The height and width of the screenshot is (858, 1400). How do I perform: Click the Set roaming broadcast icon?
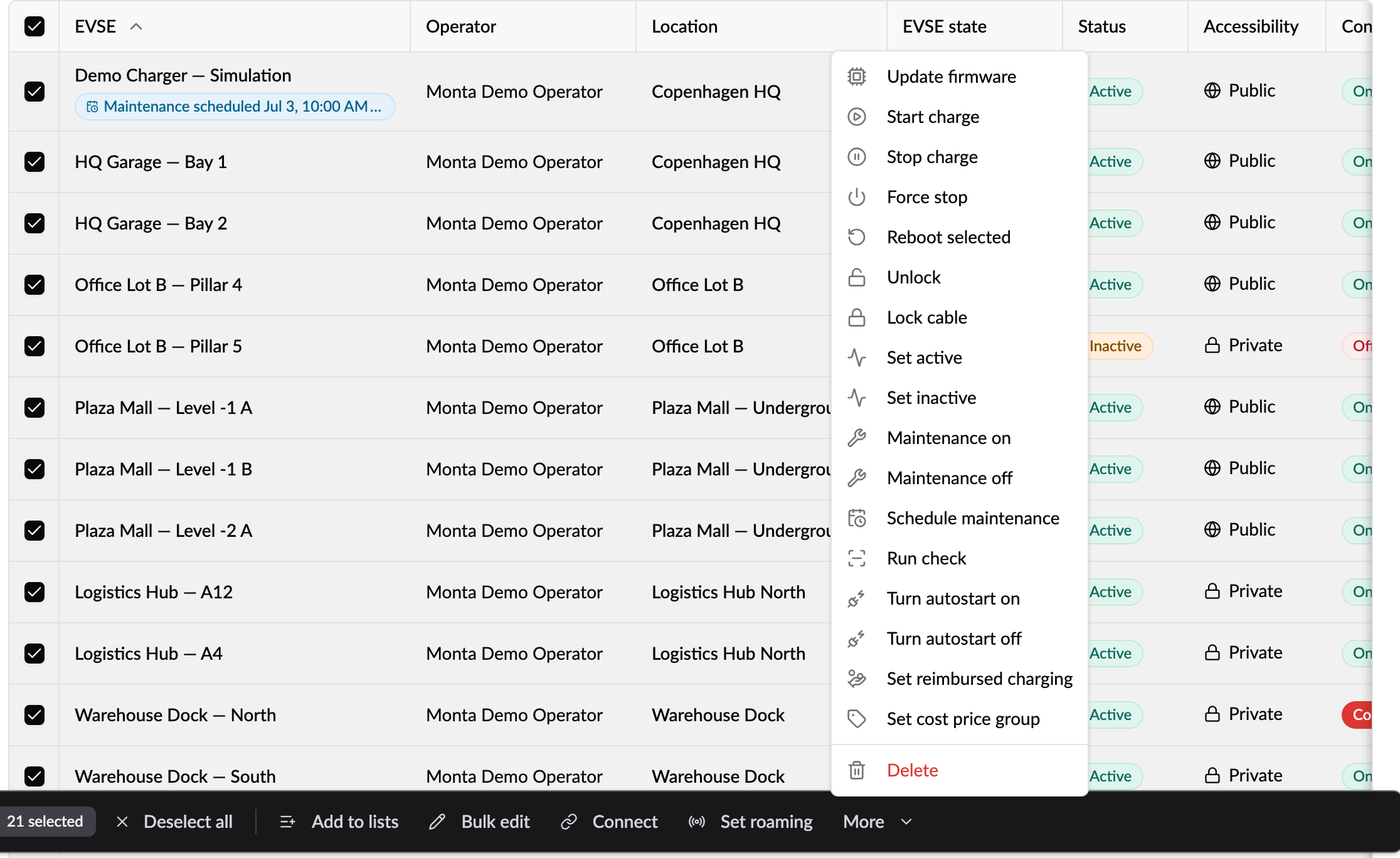tap(697, 822)
